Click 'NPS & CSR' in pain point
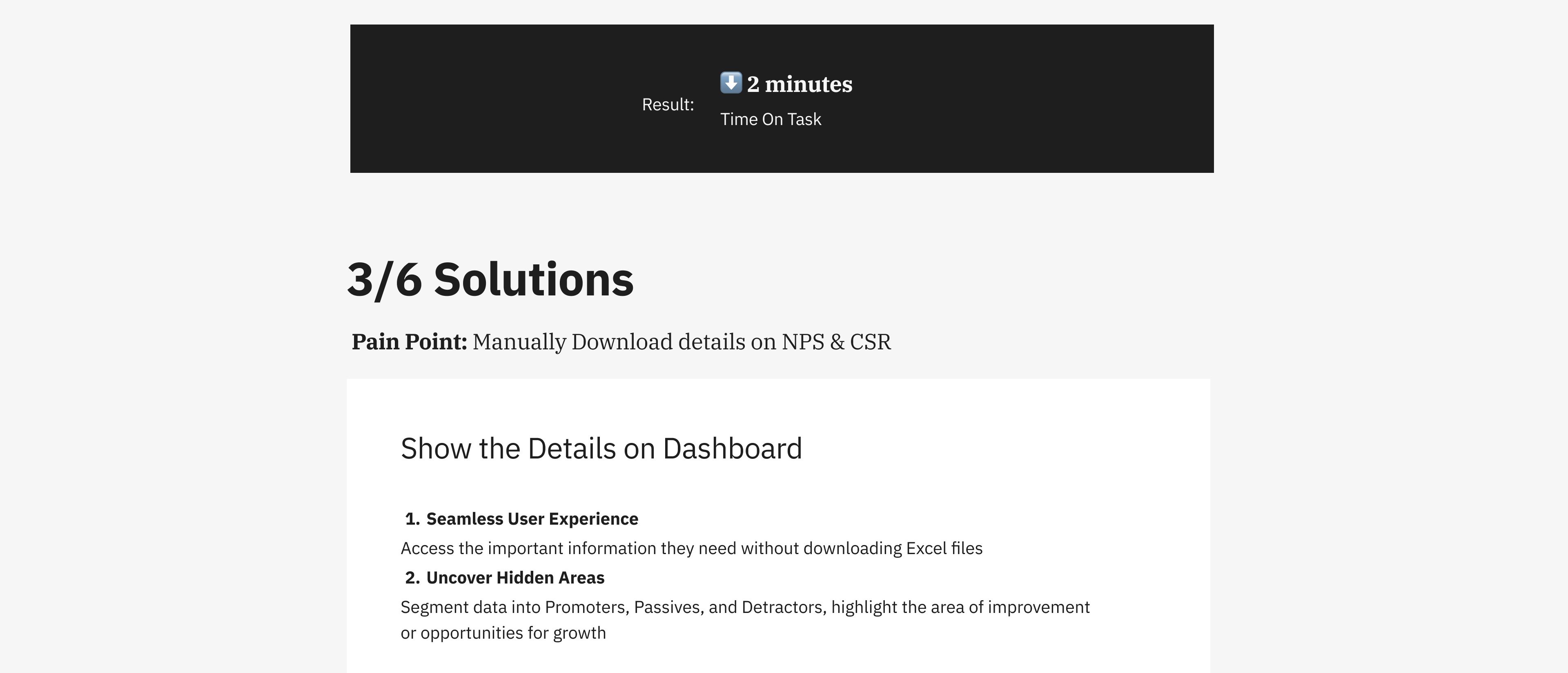This screenshot has width=1568, height=673. [836, 342]
